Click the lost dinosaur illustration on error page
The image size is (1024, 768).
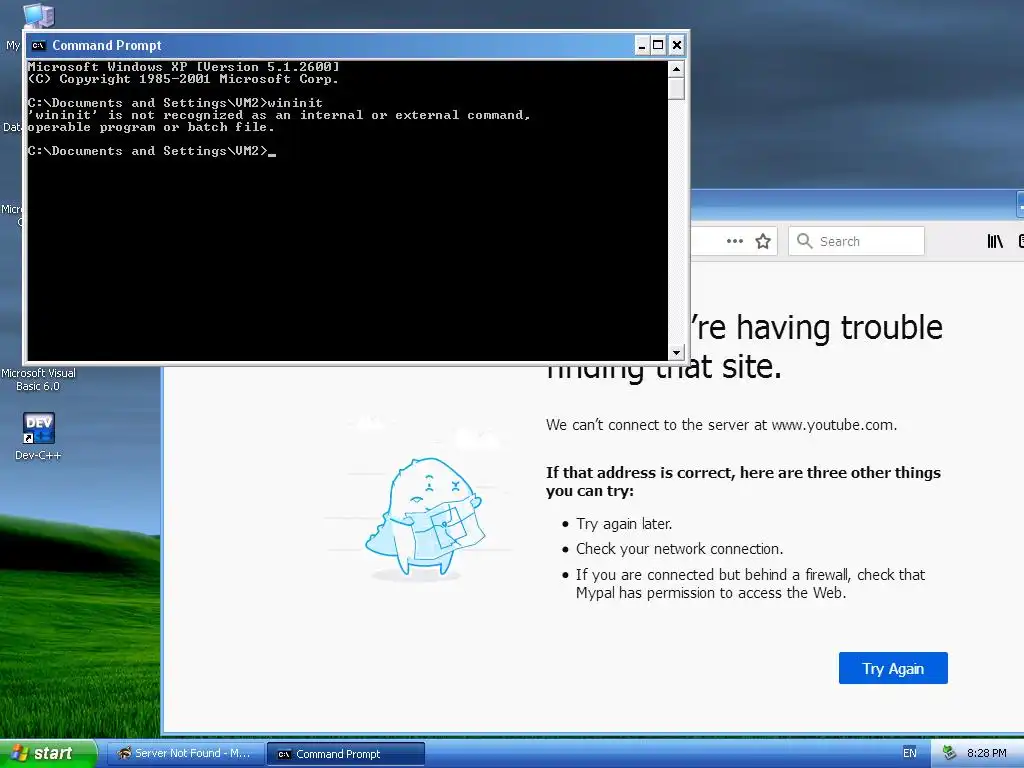click(x=424, y=517)
